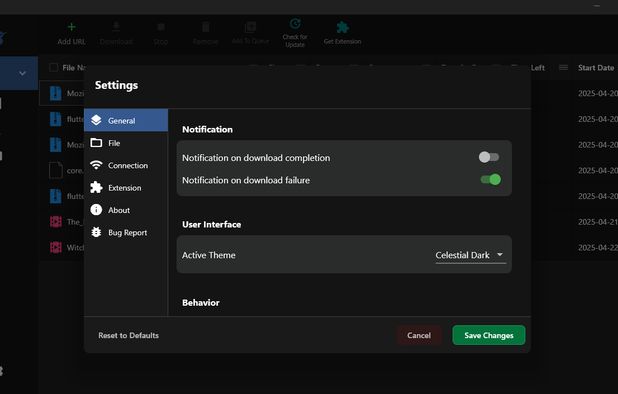Screen dimensions: 618x394
Task: Switch to the Connection settings tab
Action: coord(126,165)
